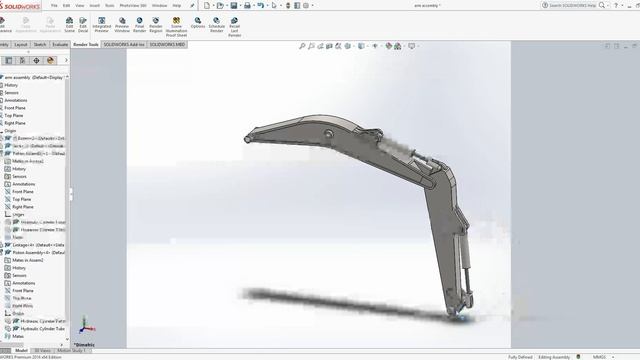Switch to the Model bottom tab
Viewport: 640px width, 360px height.
(x=21, y=350)
